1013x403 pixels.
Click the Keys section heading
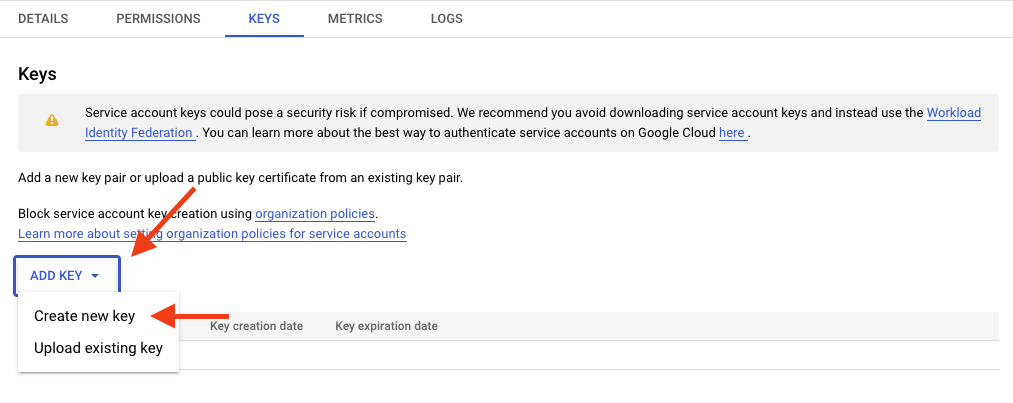tap(38, 74)
